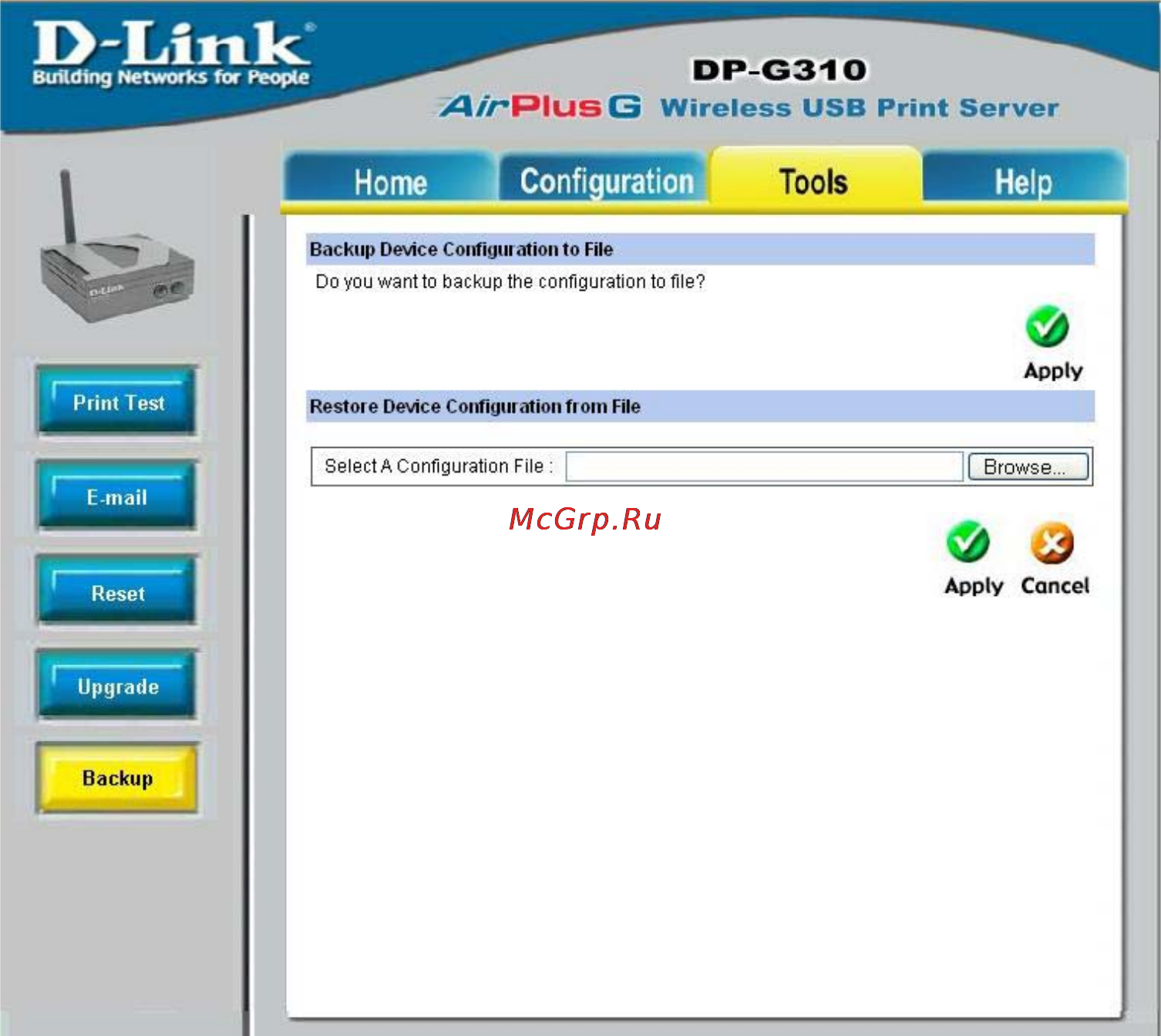Click the 'Select A Configuration File :' label

pyautogui.click(x=439, y=466)
